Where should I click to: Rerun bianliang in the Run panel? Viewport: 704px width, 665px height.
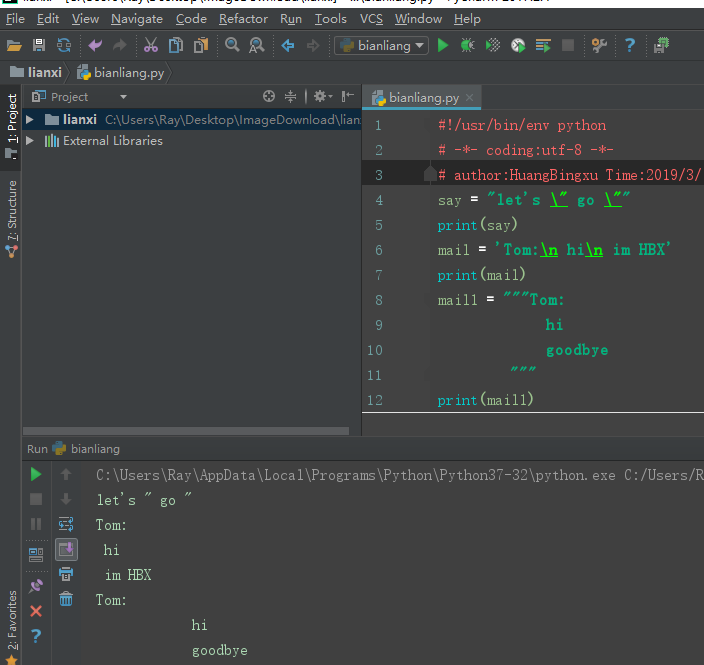click(x=36, y=474)
